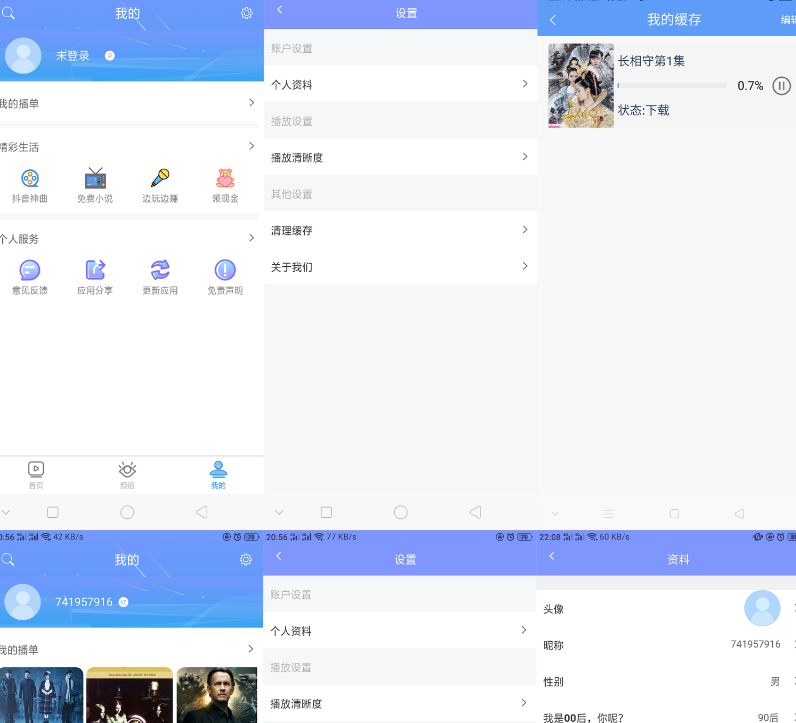Open 长相守 poster thumbnail
Screen dimensions: 796x723
click(581, 85)
